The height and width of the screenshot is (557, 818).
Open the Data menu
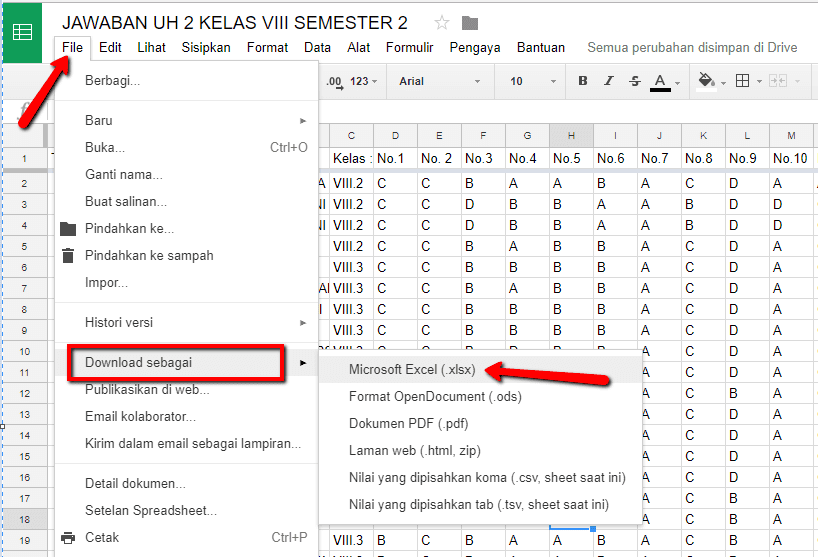click(317, 47)
